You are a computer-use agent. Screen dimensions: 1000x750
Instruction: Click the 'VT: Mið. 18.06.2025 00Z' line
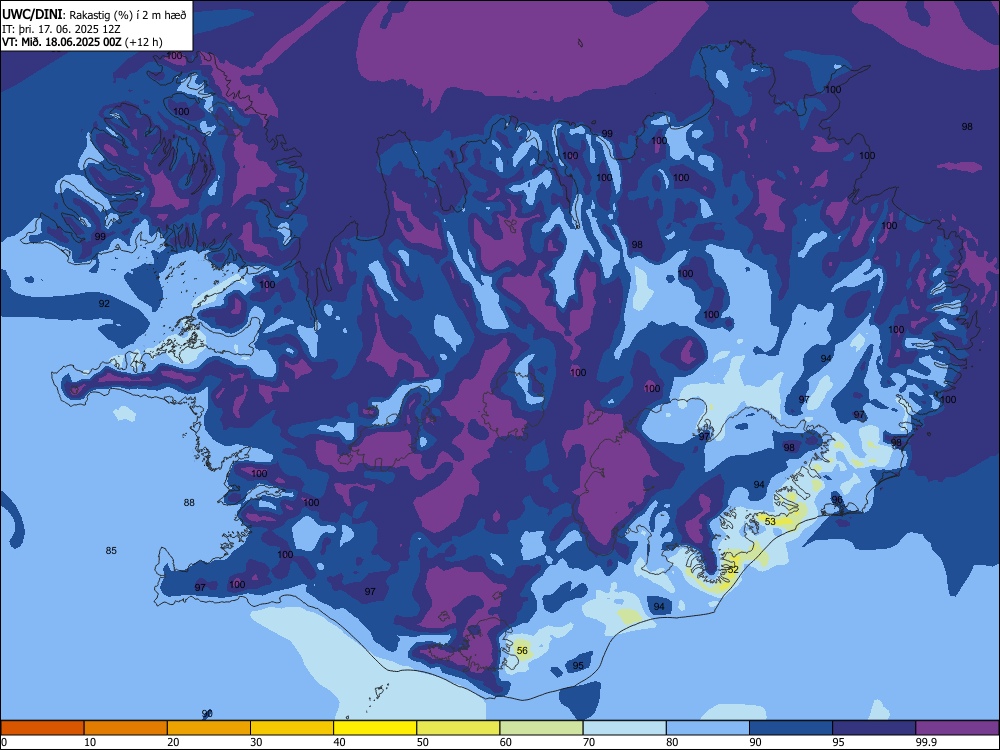point(62,42)
